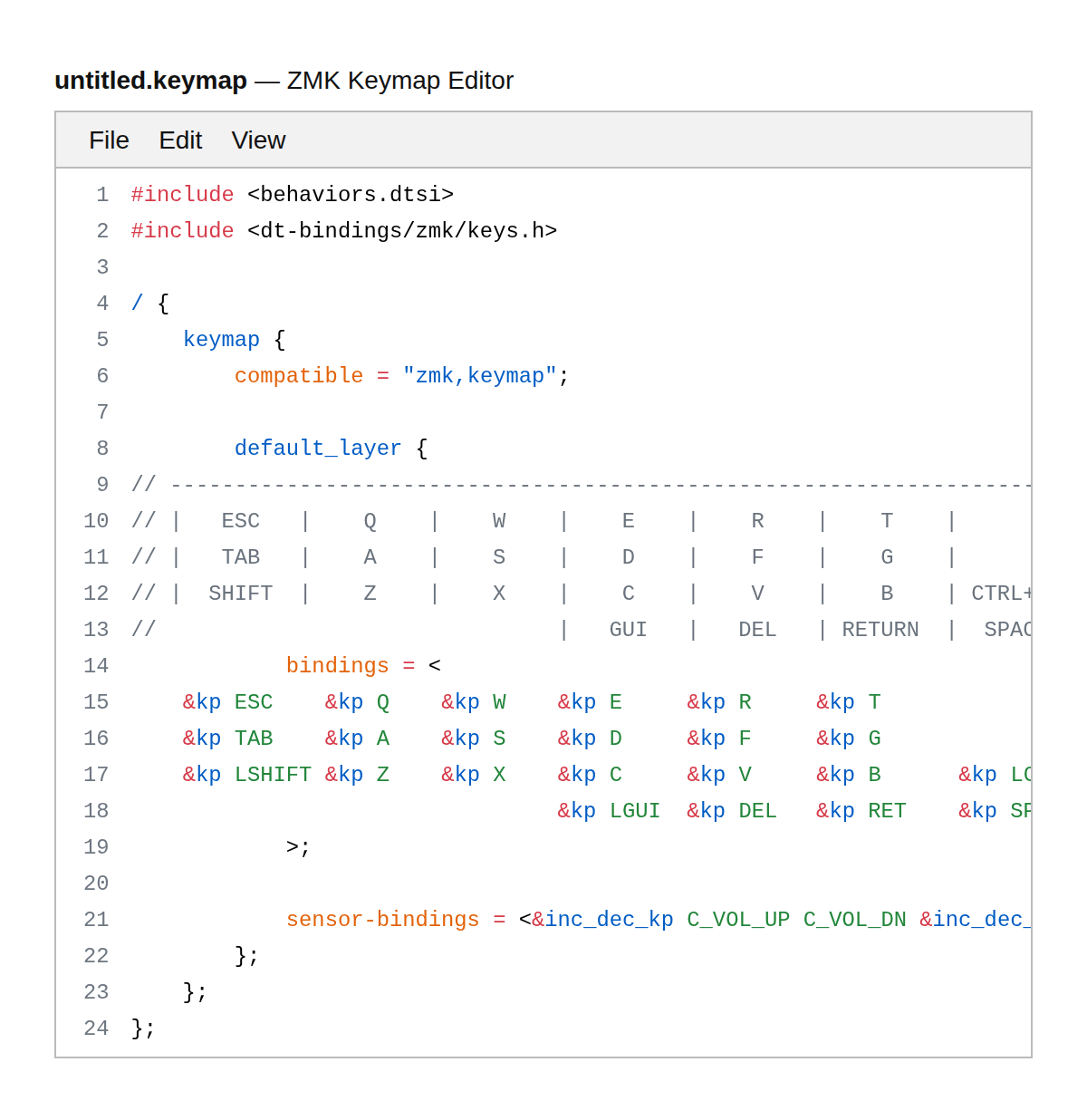Click the &kp G binding
Viewport: 1087px width, 1120px height.
click(x=849, y=739)
